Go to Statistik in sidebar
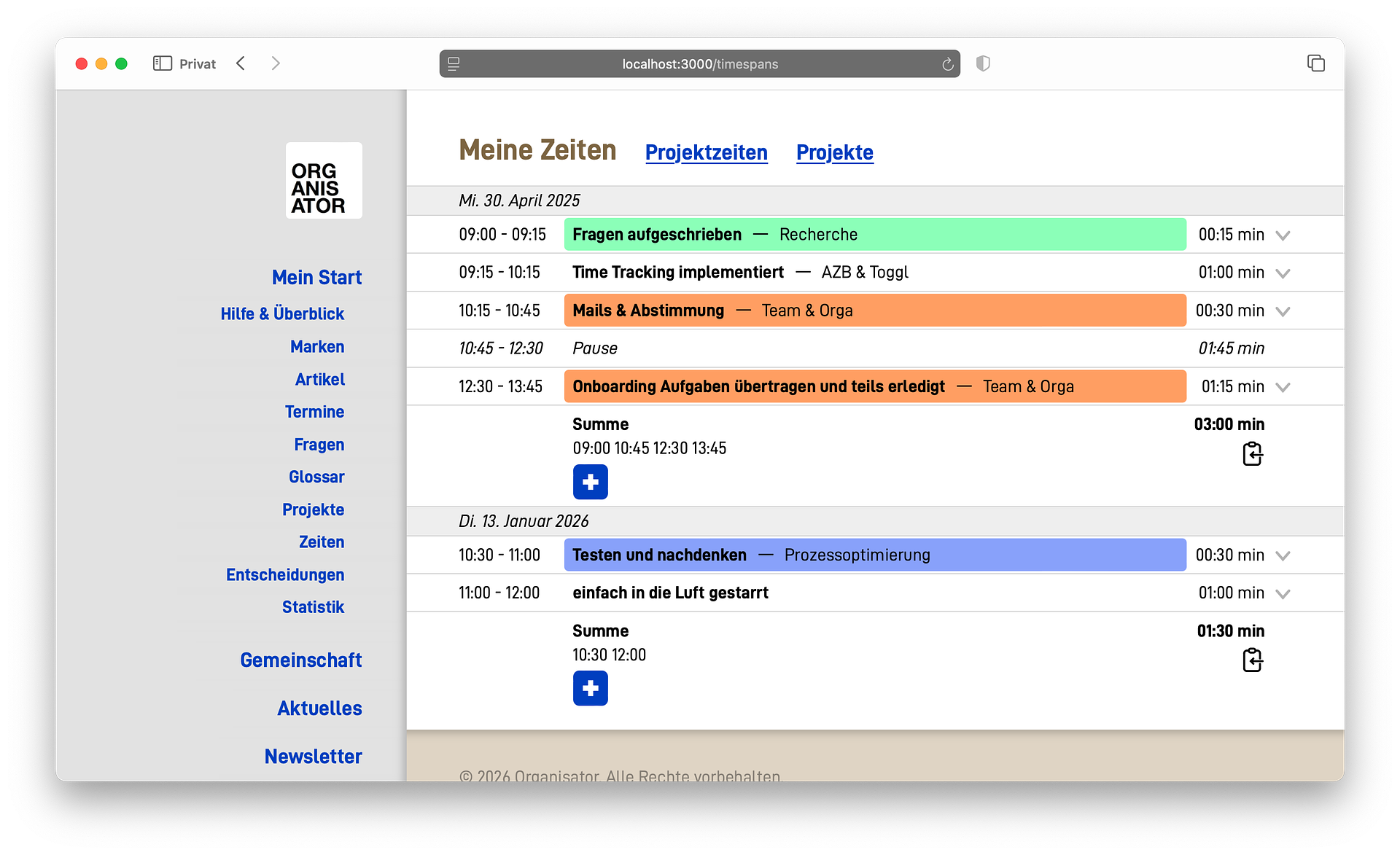This screenshot has width=1400, height=855. tap(313, 607)
